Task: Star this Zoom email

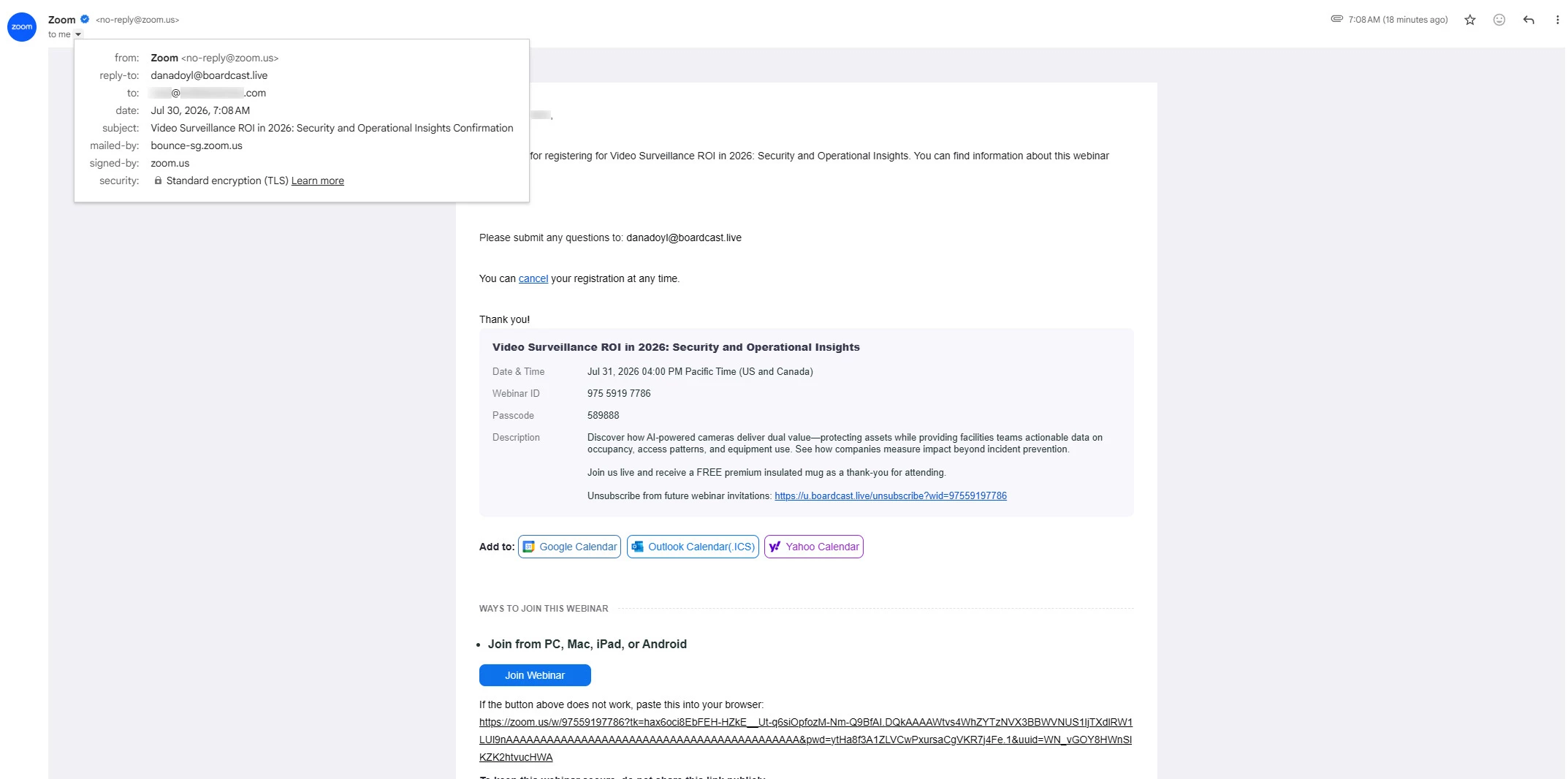Action: [1470, 20]
